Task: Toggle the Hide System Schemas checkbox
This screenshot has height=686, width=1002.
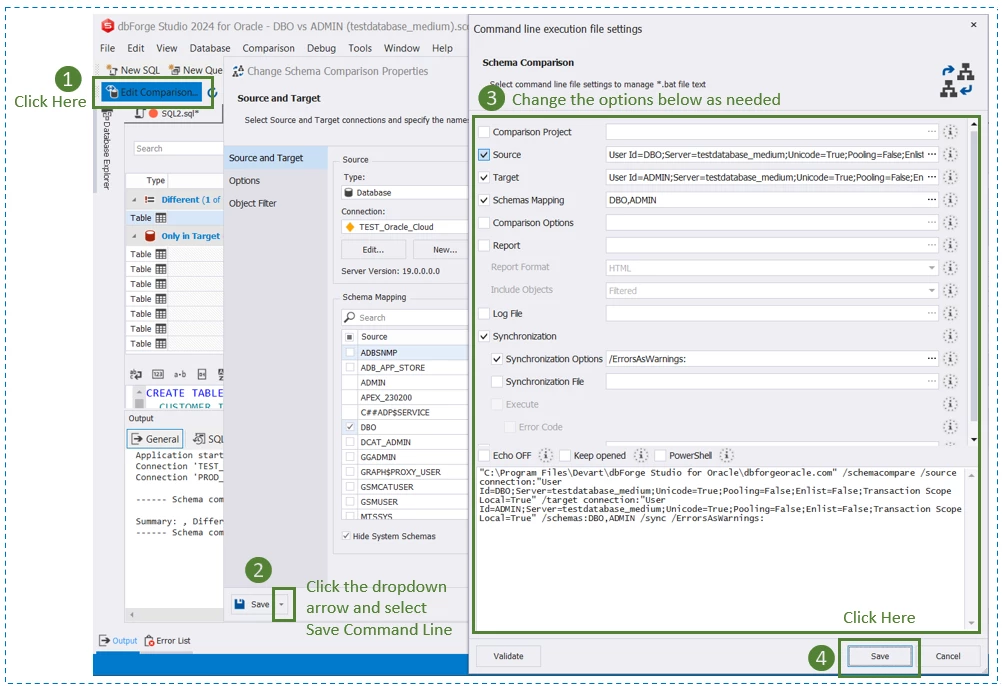Action: tap(346, 536)
